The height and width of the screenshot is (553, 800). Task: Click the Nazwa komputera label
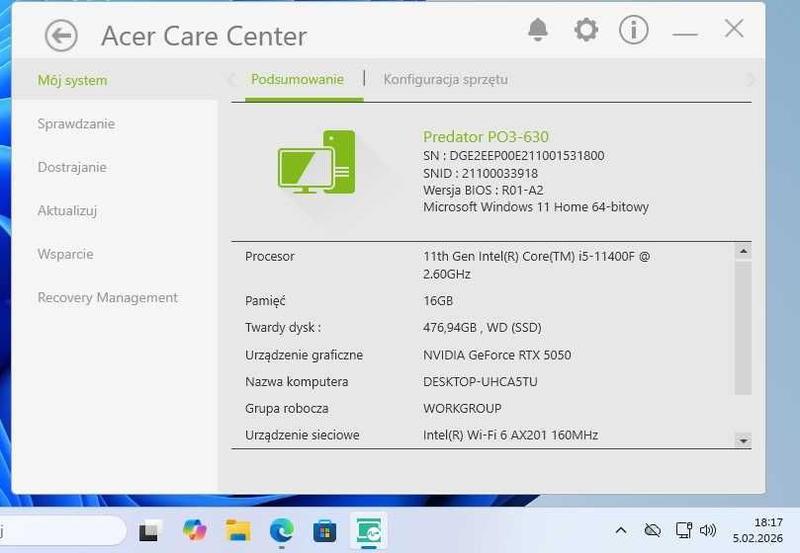[296, 382]
